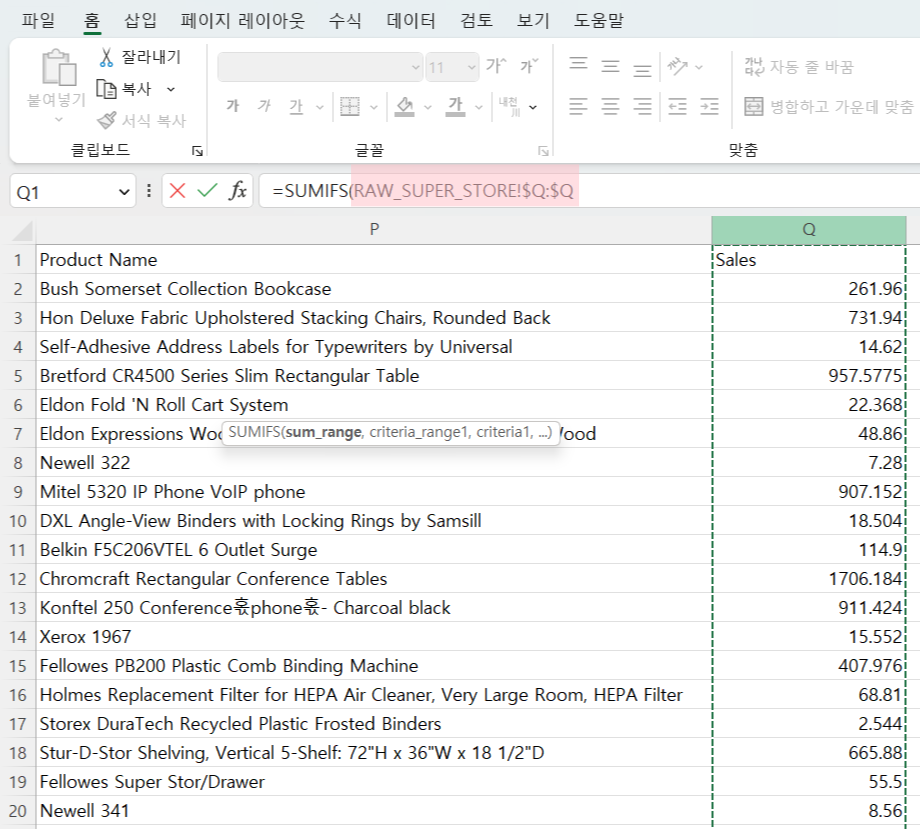The width and height of the screenshot is (920, 829).
Task: Click the phonetic guide (내천) icon
Action: pos(509,107)
